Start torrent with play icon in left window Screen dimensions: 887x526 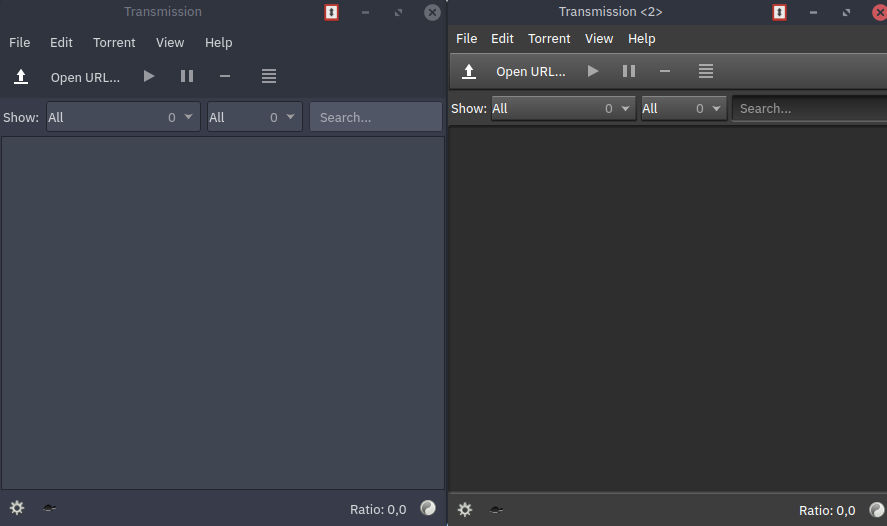[x=149, y=76]
